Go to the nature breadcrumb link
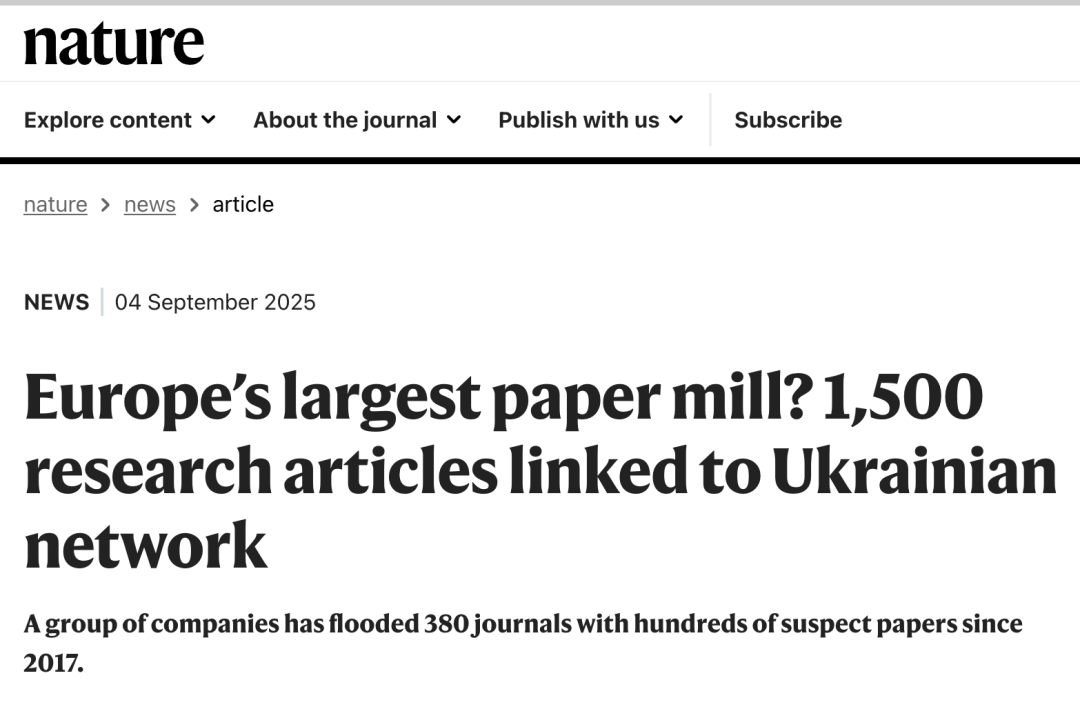 (55, 205)
